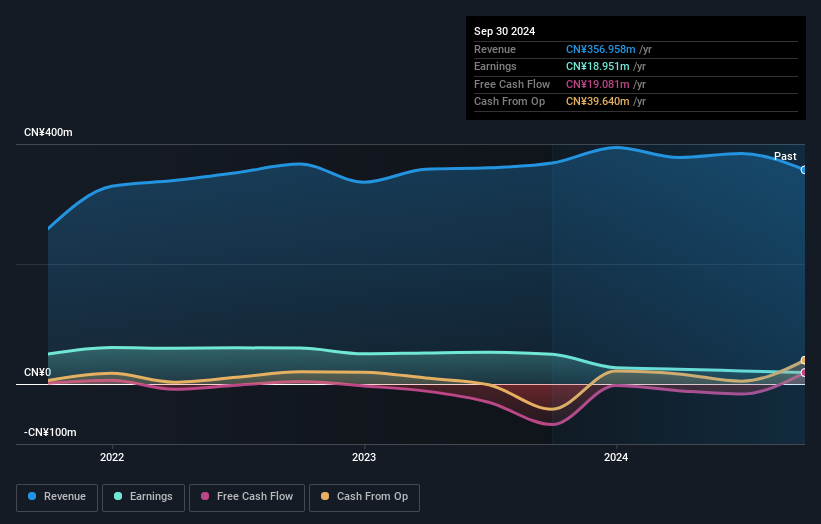821x524 pixels.
Task: Click the Earnings row label in tooltip
Action: click(495, 66)
